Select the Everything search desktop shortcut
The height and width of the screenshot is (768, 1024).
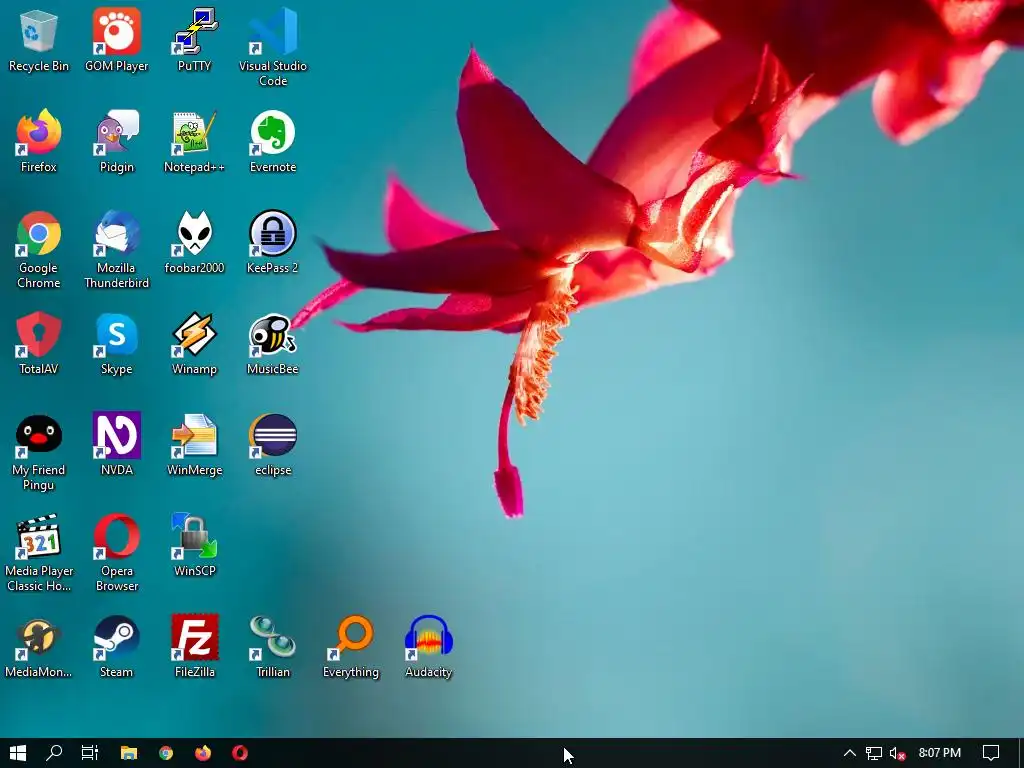(x=351, y=647)
